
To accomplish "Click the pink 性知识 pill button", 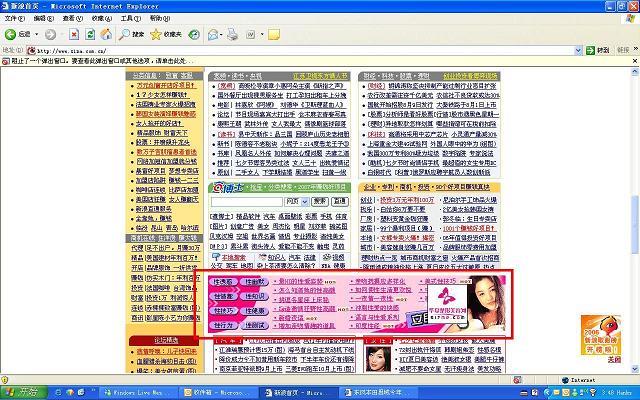I will click(254, 296).
